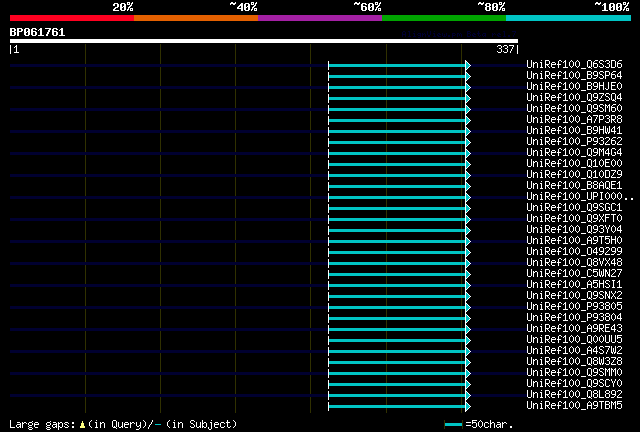Click the Large gaps legend text

123,424
